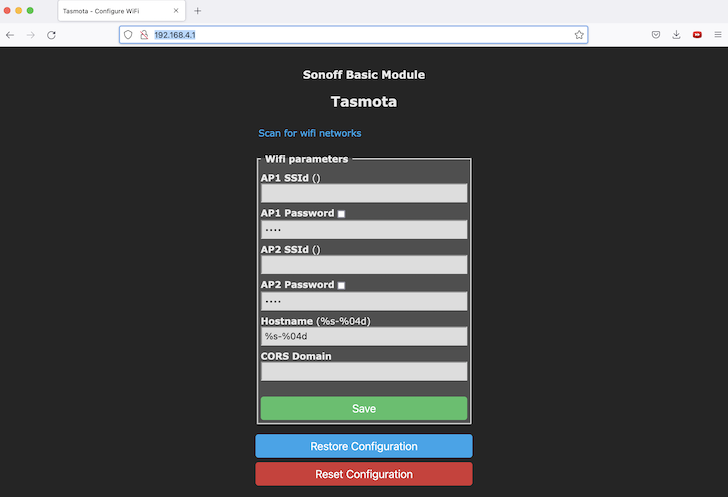Viewport: 728px width, 497px height.
Task: Click the red YouTube extension icon
Action: pos(697,35)
